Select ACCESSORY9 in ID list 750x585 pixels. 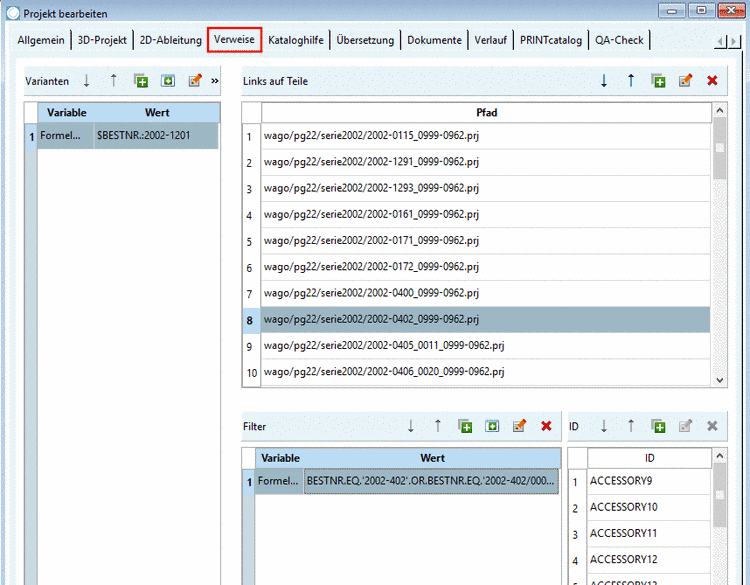click(x=649, y=481)
